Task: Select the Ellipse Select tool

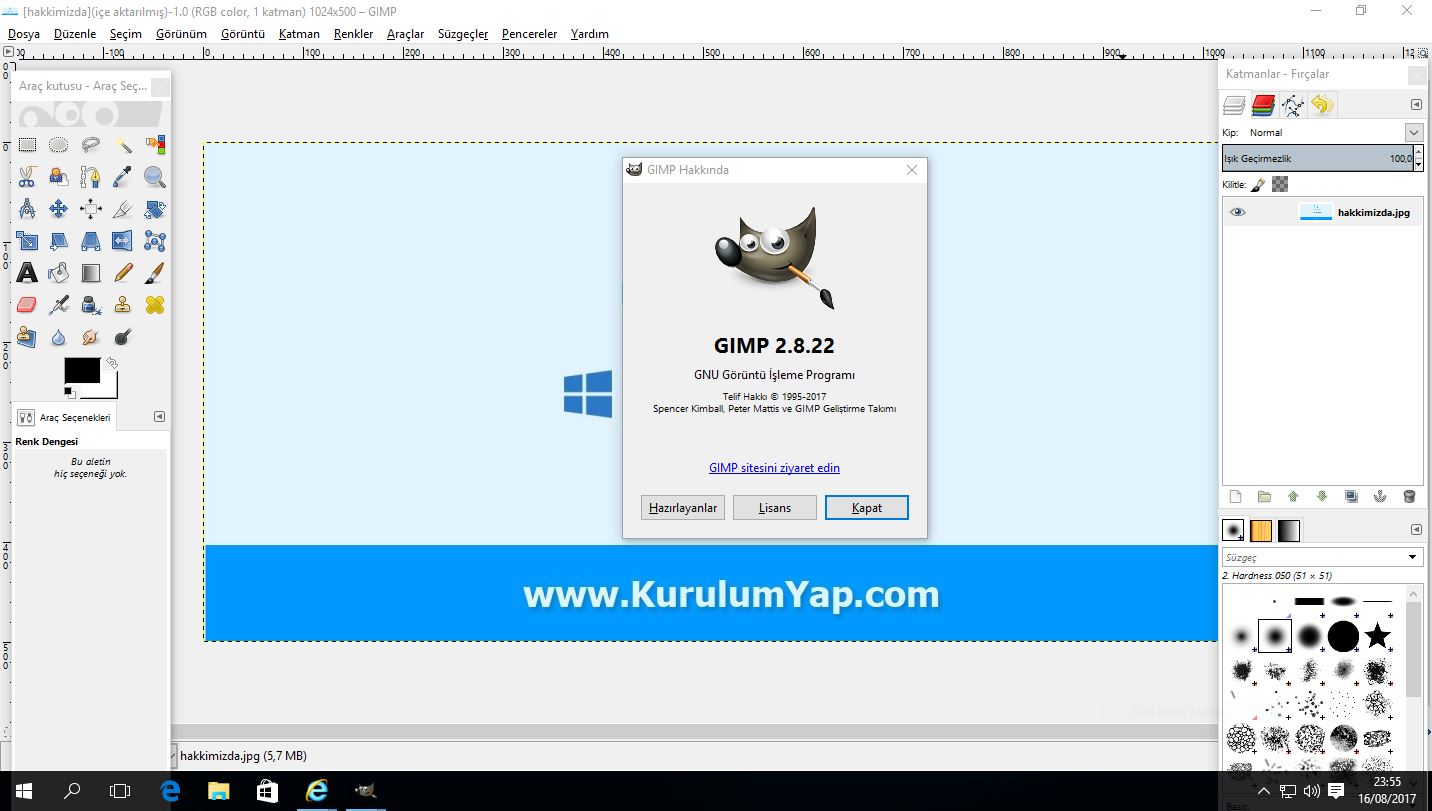Action: click(x=59, y=145)
